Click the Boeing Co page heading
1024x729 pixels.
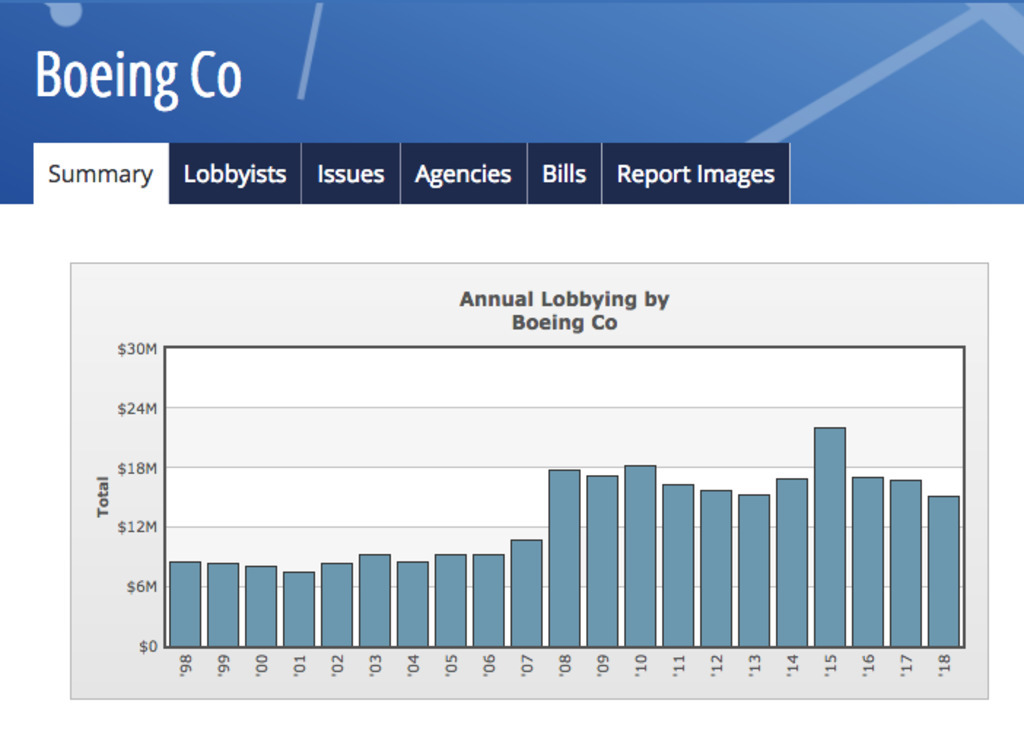(138, 77)
